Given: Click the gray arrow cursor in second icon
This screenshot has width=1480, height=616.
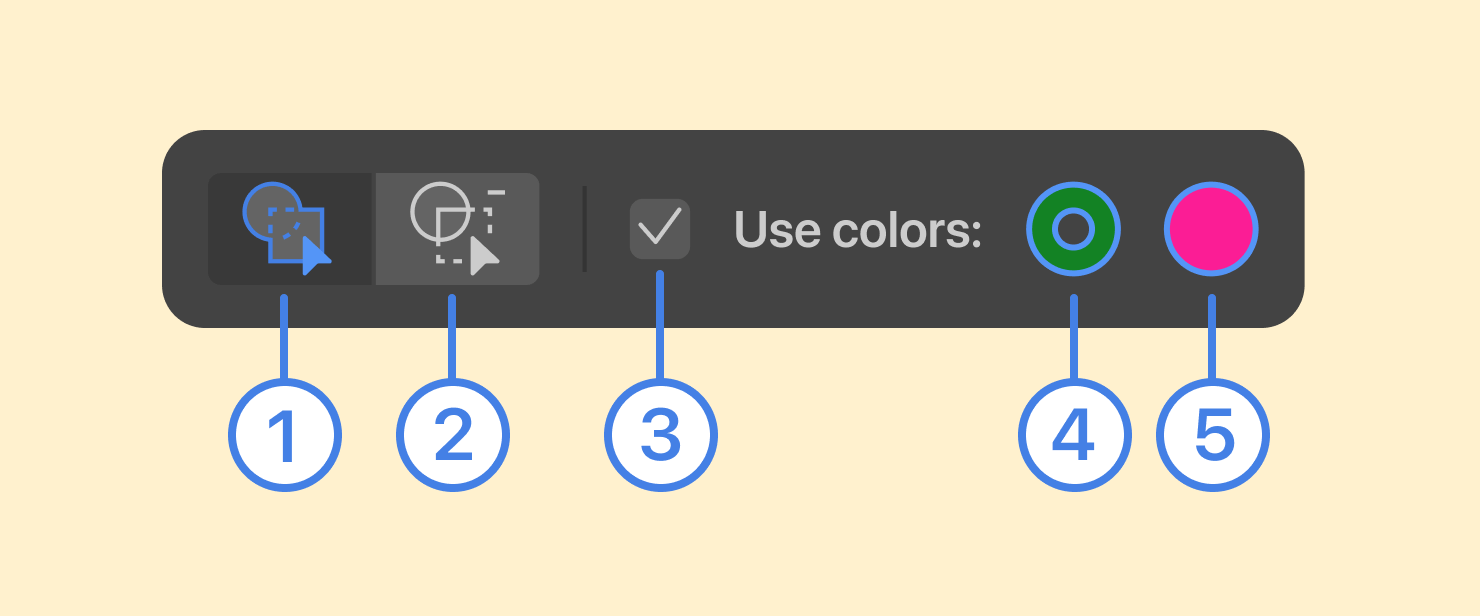Looking at the screenshot, I should 484,256.
